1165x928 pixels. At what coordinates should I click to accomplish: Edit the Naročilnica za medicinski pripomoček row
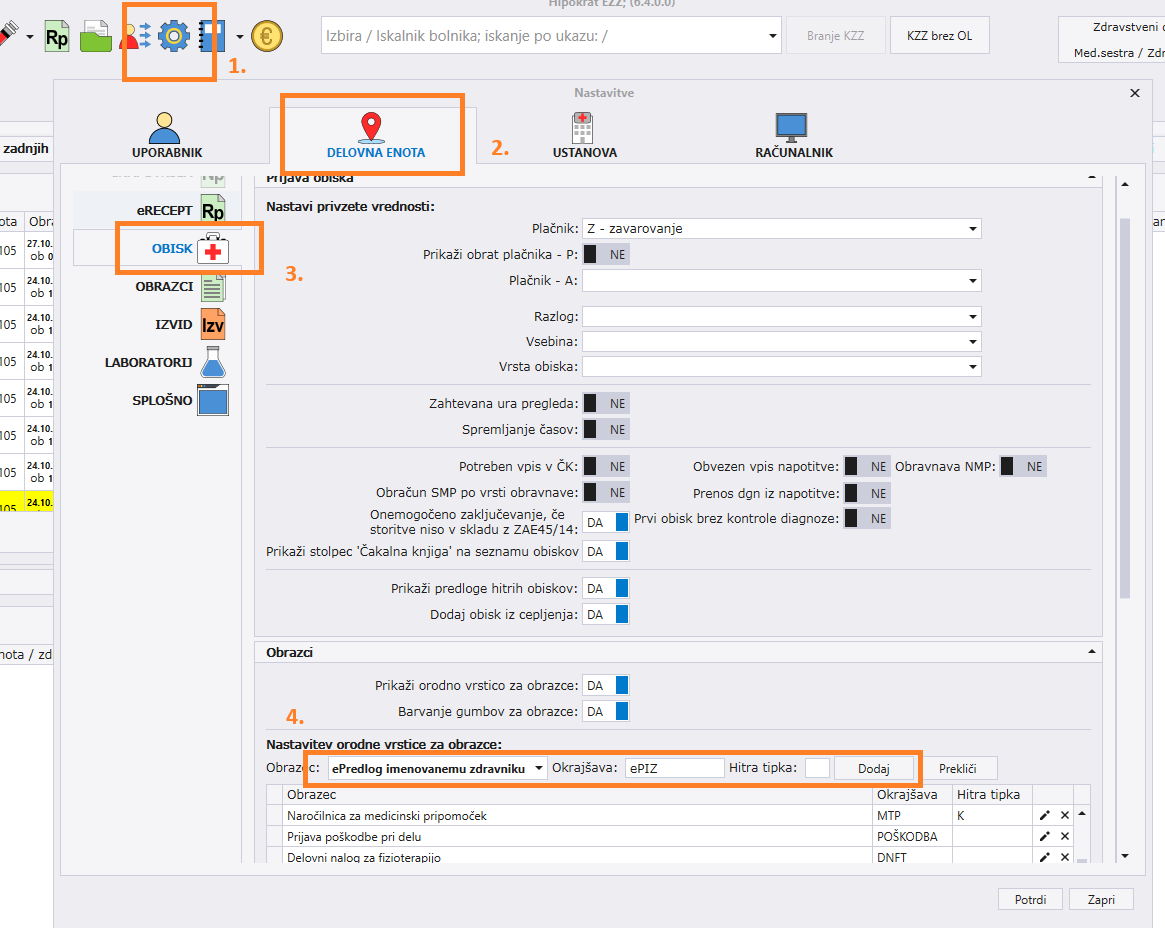click(x=1045, y=816)
